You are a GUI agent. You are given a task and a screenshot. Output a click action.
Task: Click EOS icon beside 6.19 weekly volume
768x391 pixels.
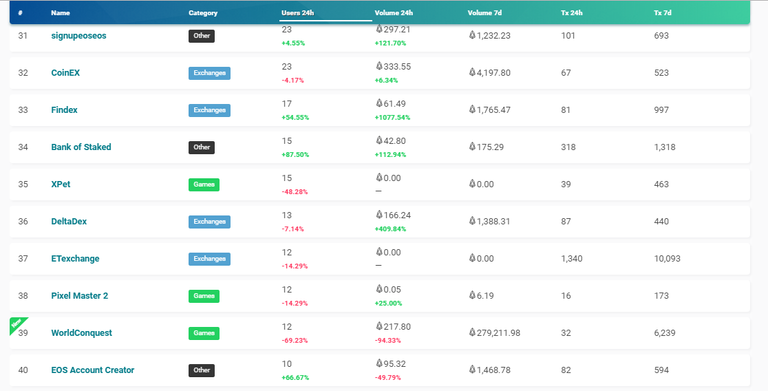(472, 295)
